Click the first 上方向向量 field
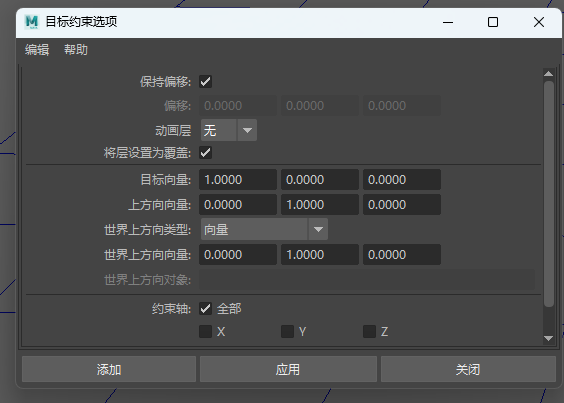Image resolution: width=564 pixels, height=403 pixels. click(238, 205)
